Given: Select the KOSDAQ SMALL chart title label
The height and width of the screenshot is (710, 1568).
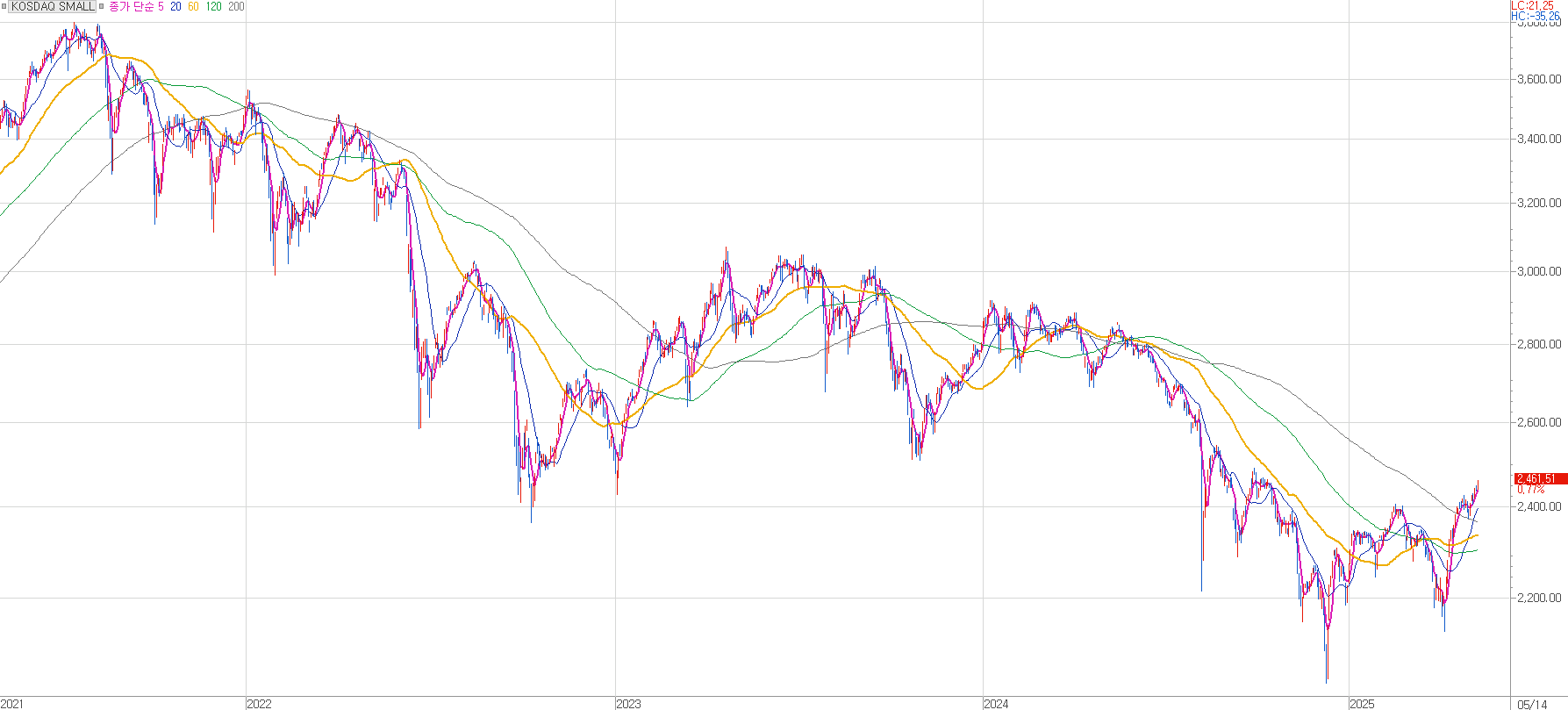Looking at the screenshot, I should [x=52, y=6].
